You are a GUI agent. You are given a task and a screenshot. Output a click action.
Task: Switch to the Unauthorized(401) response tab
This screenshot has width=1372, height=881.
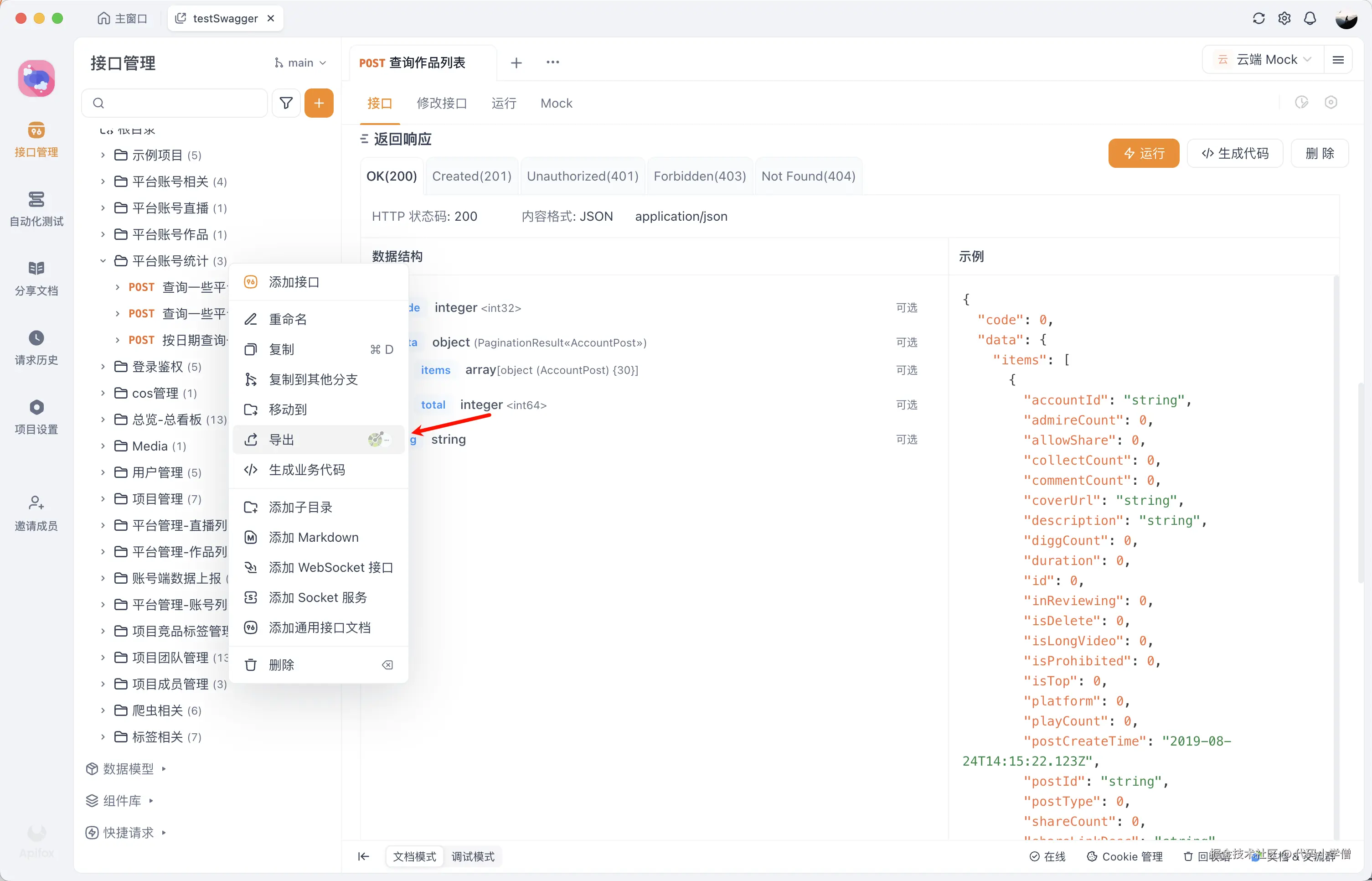tap(582, 176)
